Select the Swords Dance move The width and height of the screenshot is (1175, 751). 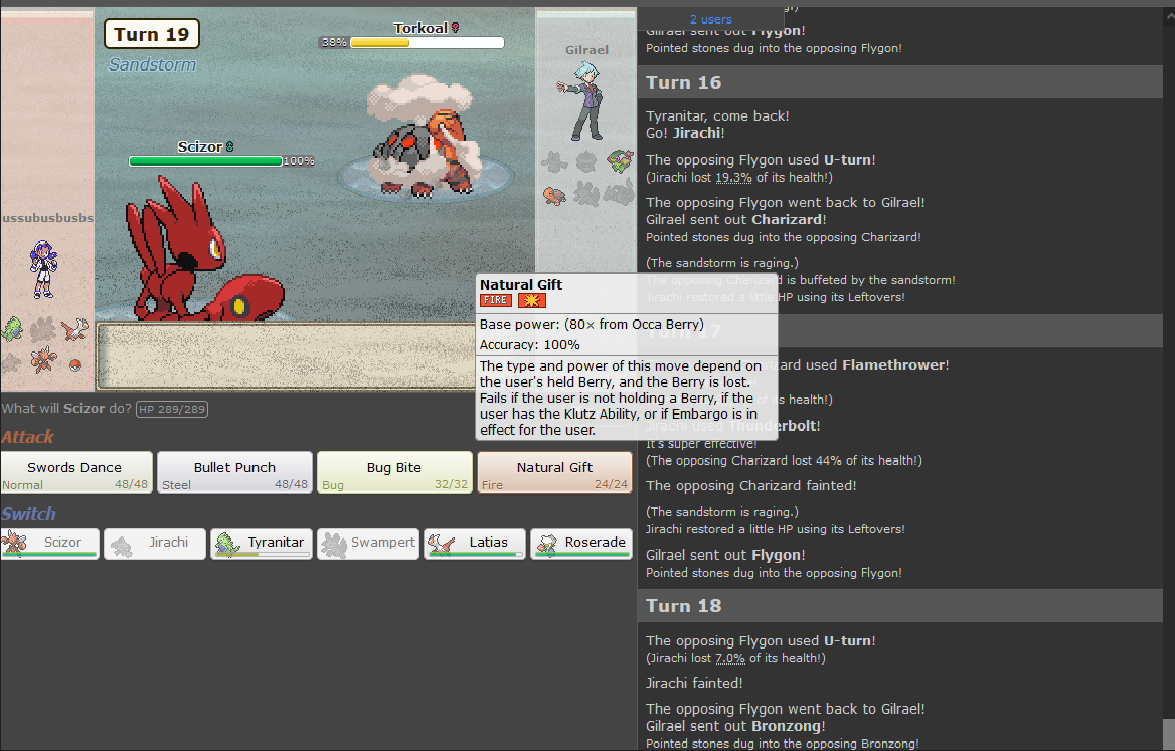[x=76, y=472]
